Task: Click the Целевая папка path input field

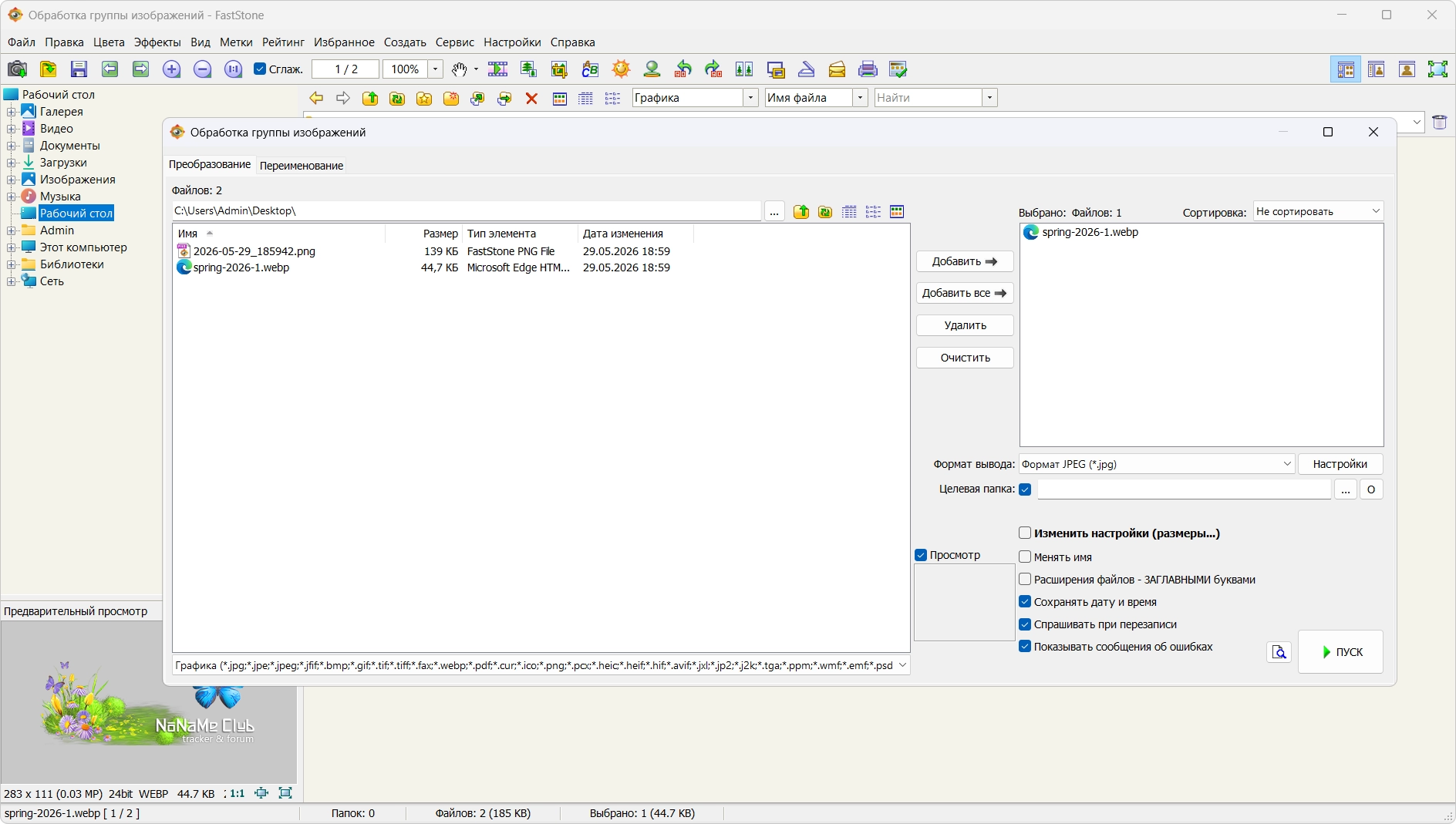Action: coord(1184,489)
